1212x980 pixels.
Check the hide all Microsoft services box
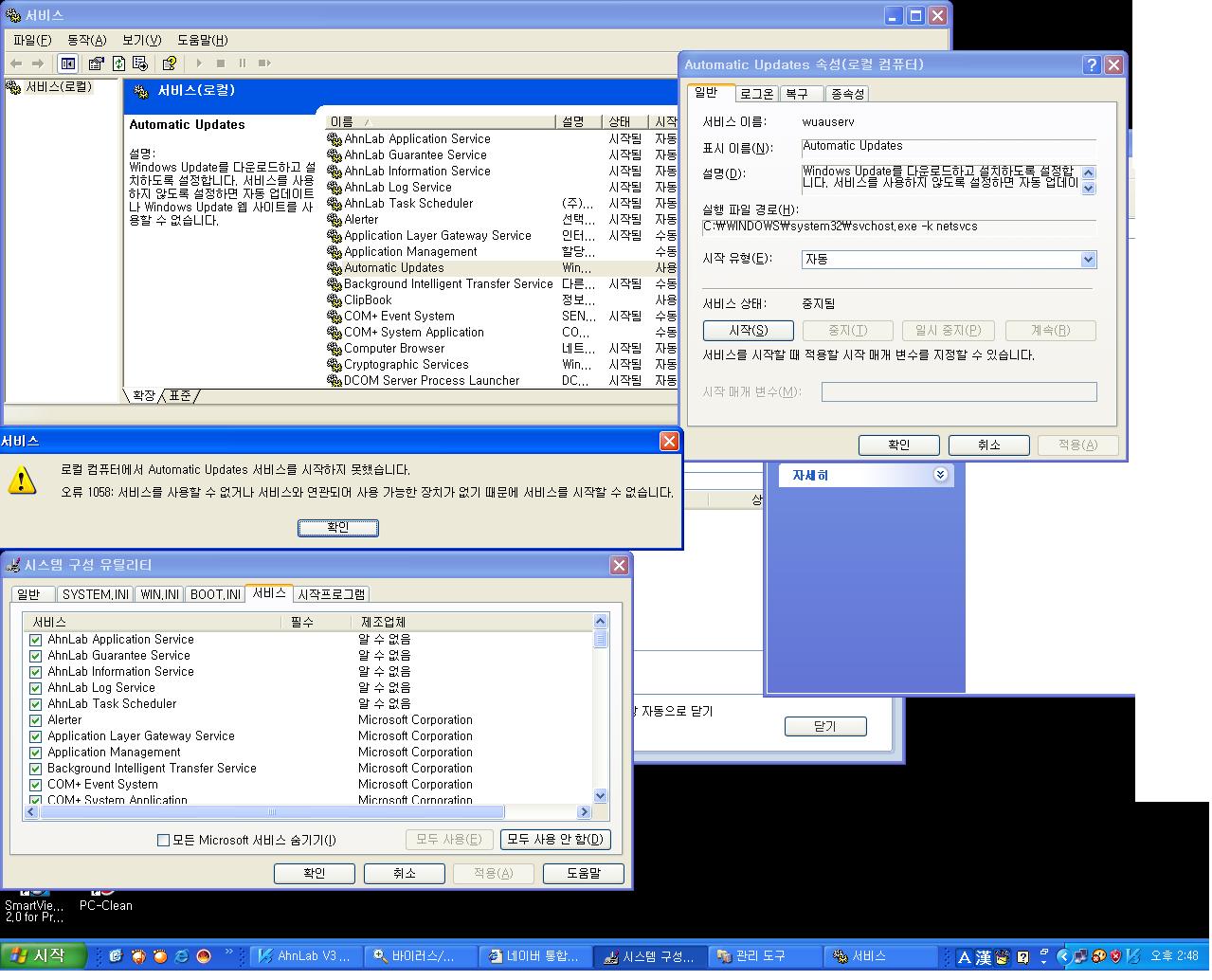pos(163,840)
